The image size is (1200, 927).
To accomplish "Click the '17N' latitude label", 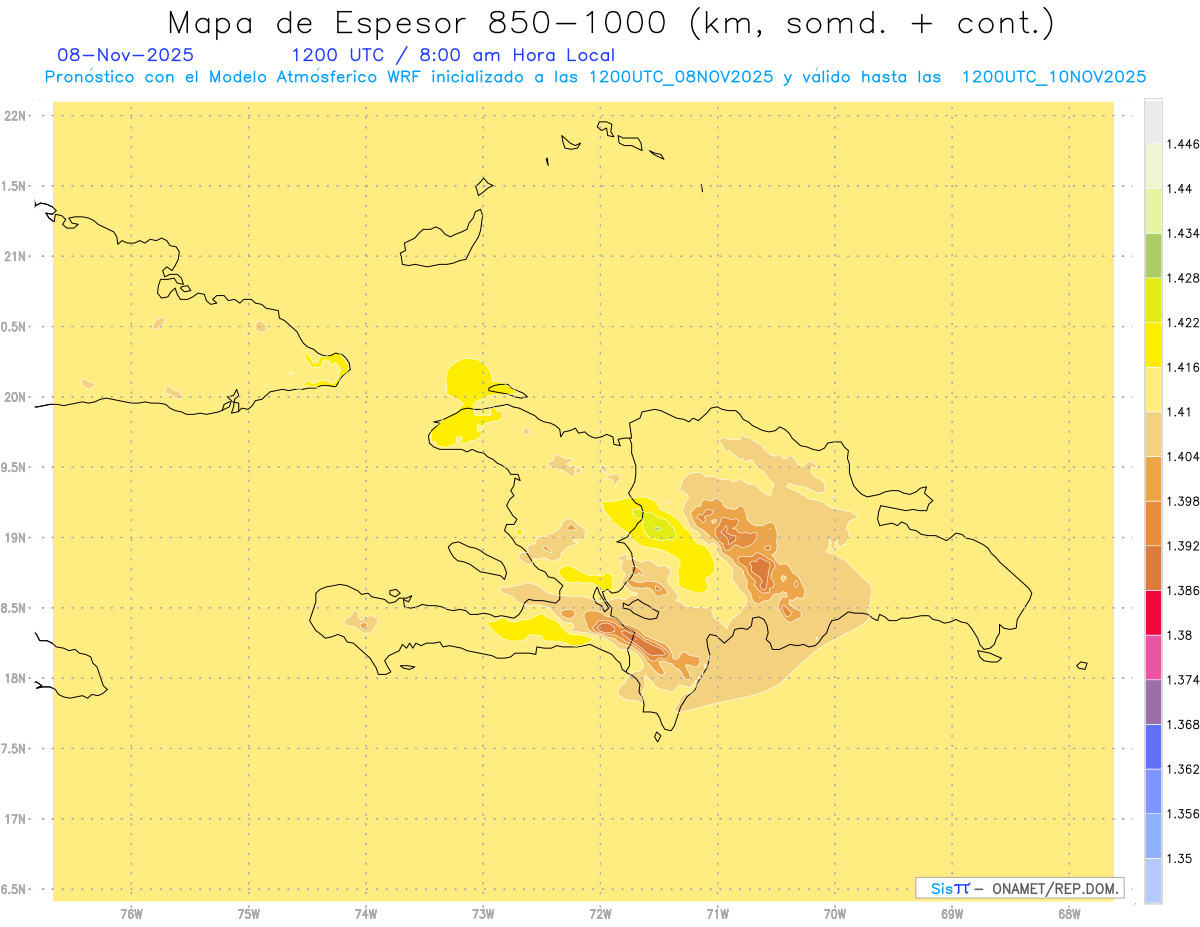I will tap(15, 819).
